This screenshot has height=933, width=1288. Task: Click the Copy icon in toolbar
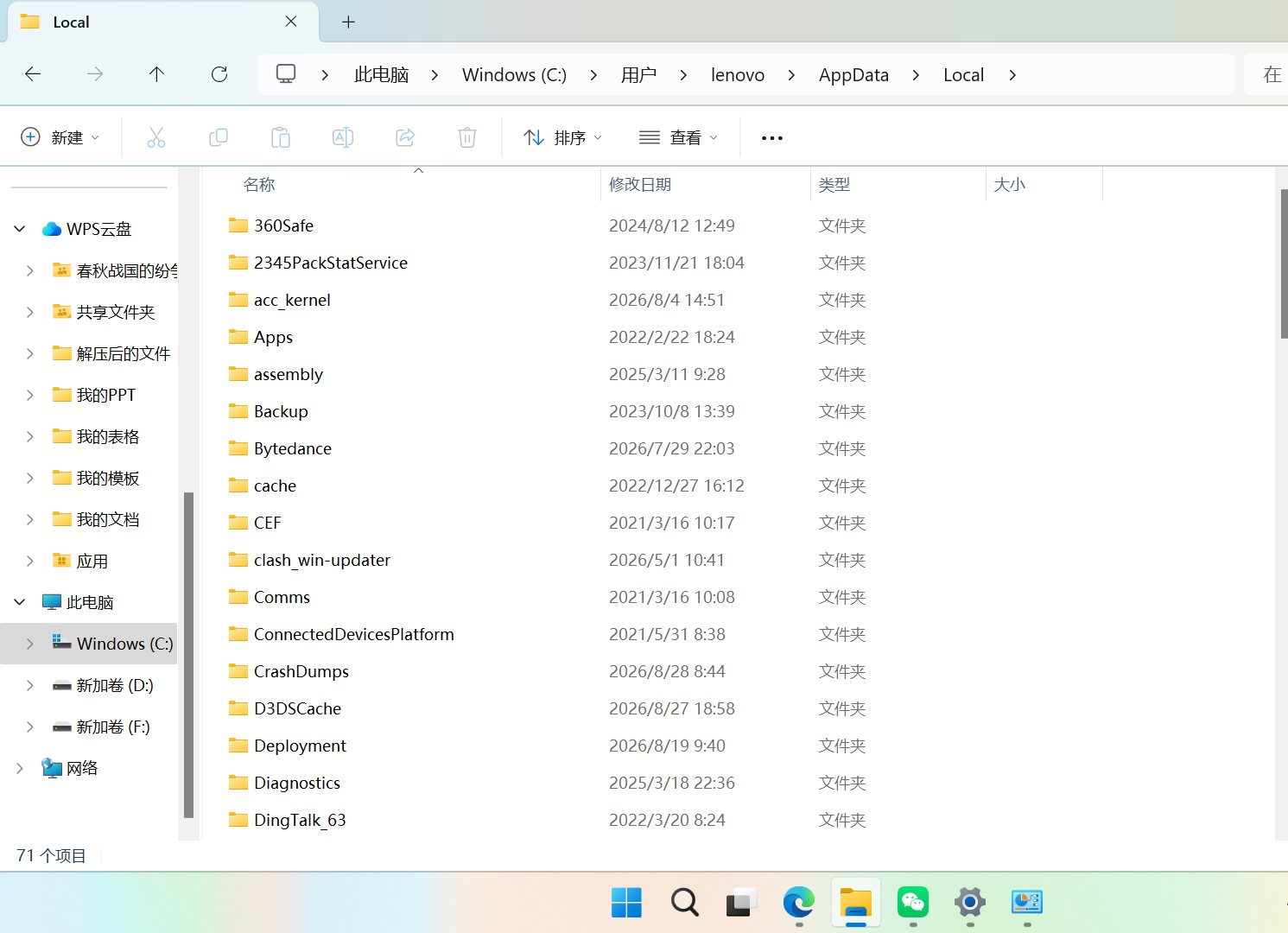click(219, 137)
